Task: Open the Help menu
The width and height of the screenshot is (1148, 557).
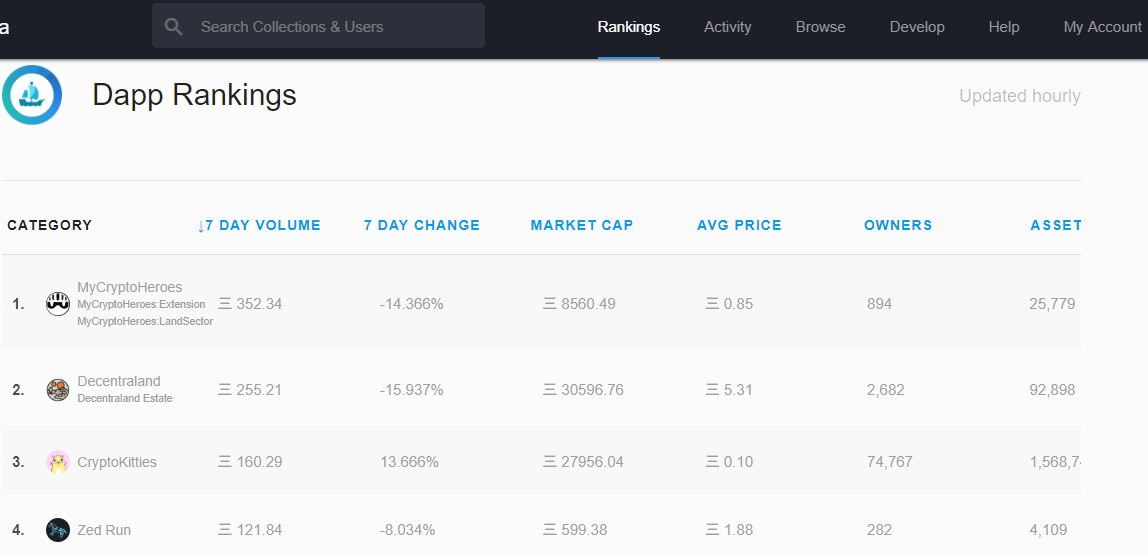Action: click(x=1004, y=27)
